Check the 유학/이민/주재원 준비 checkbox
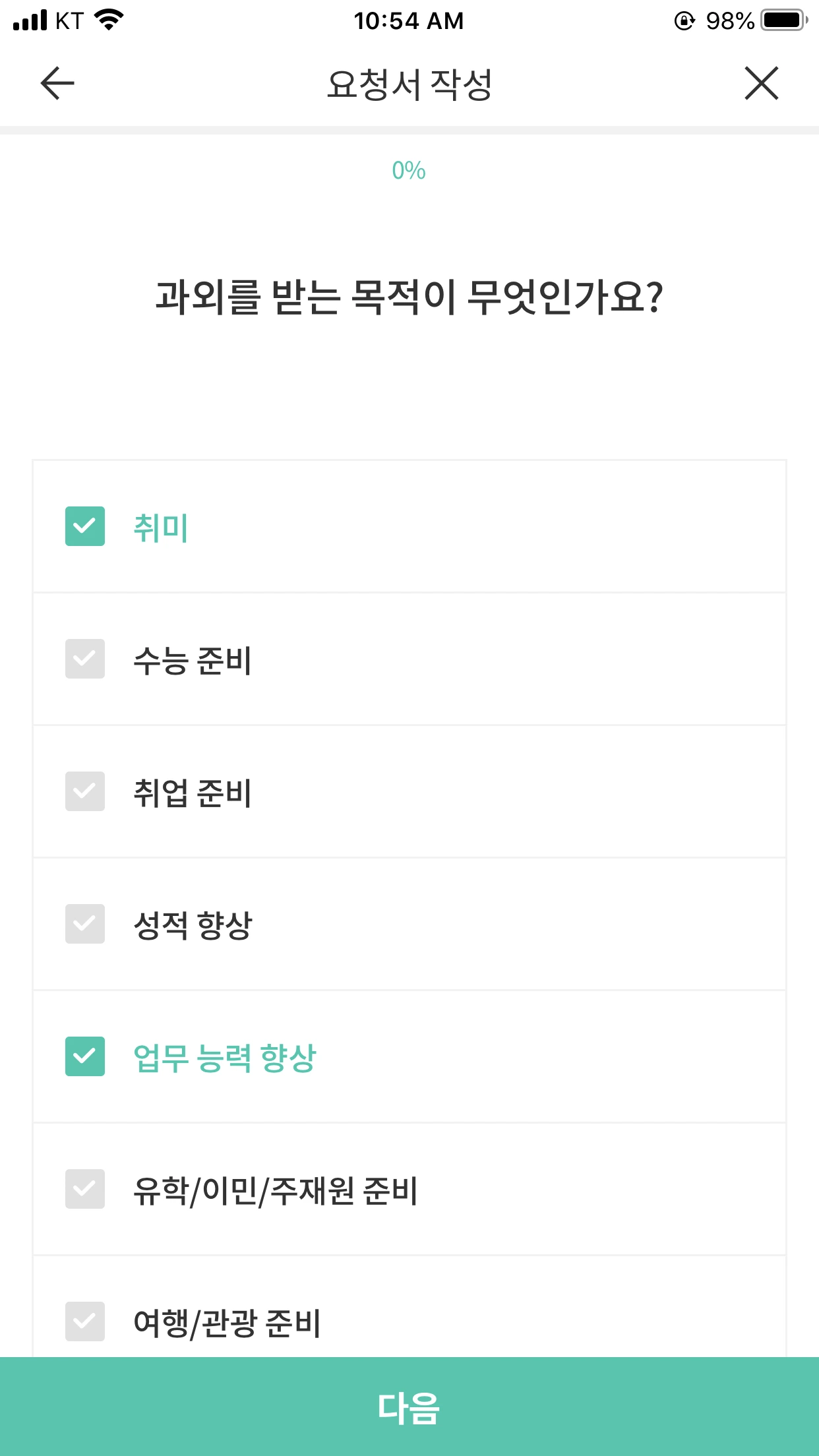819x1456 pixels. coord(85,1189)
